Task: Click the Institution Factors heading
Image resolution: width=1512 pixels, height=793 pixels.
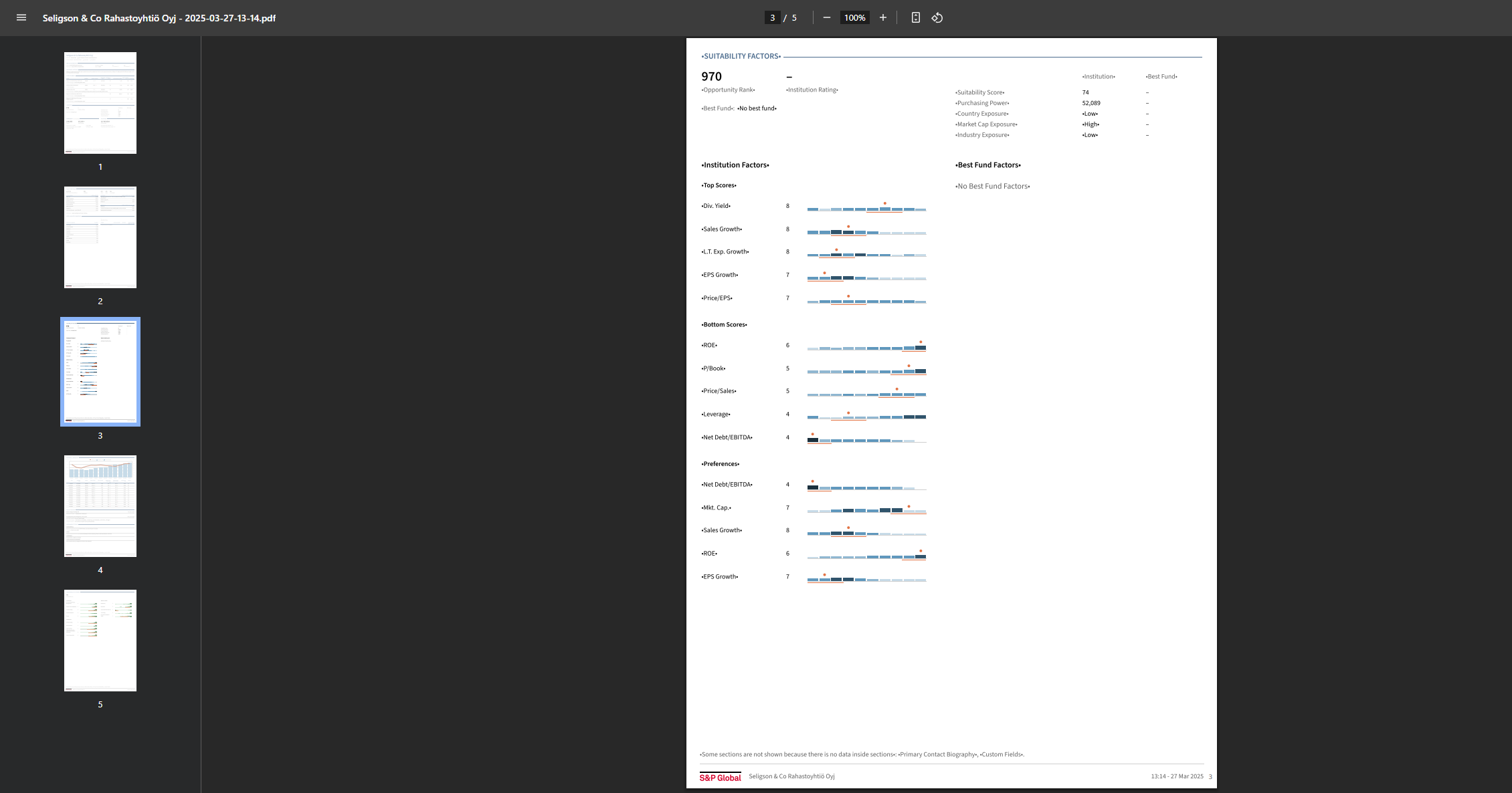Action: coord(735,165)
